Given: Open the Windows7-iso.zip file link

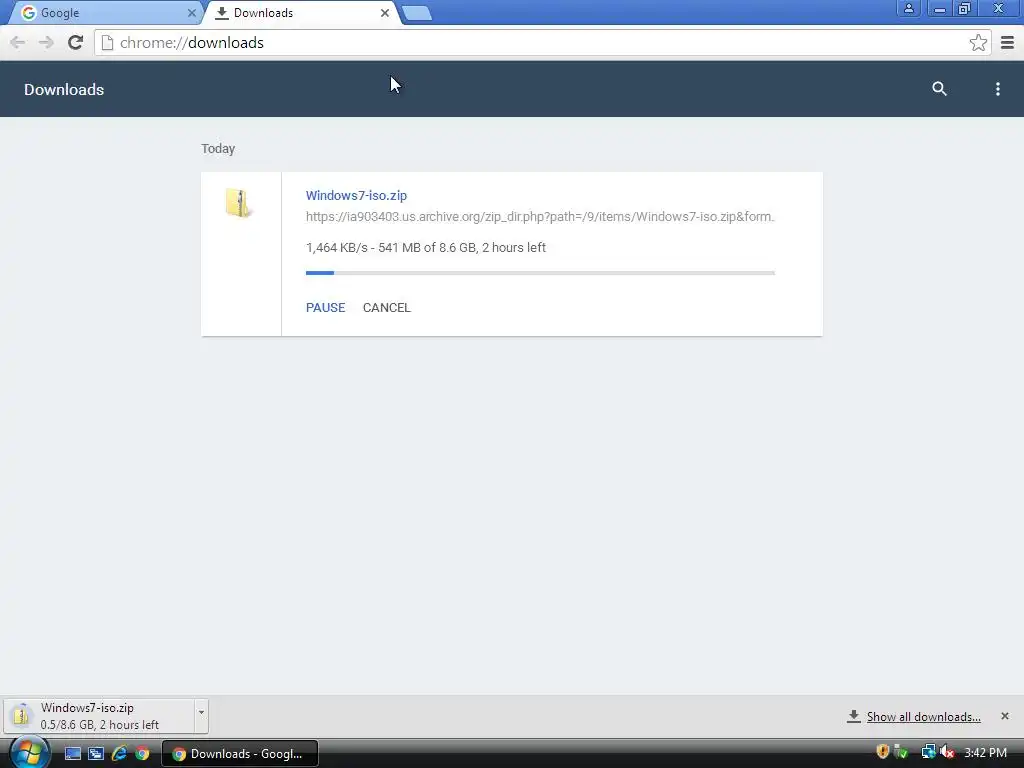Looking at the screenshot, I should 356,195.
